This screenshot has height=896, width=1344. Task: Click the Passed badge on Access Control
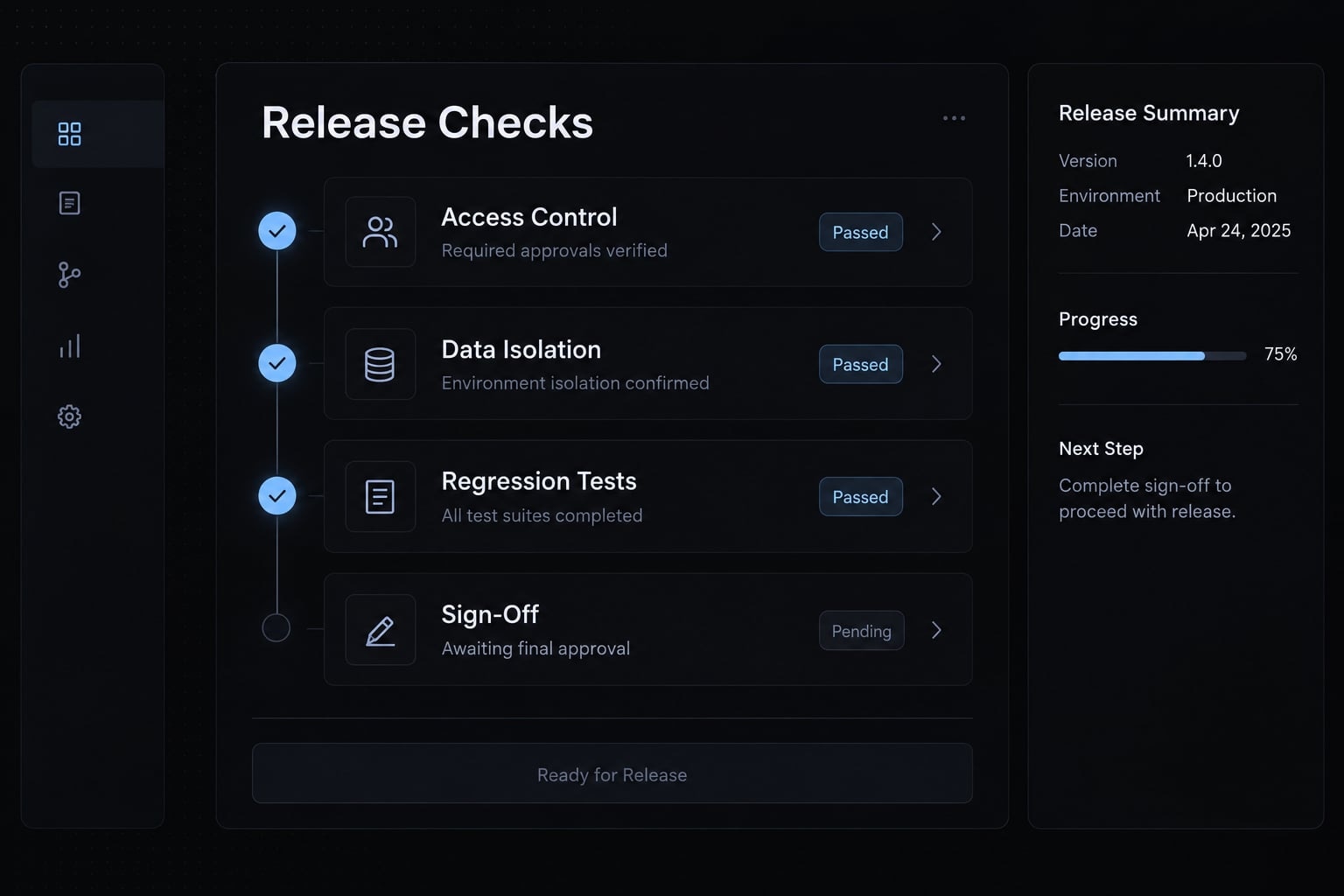(x=861, y=232)
